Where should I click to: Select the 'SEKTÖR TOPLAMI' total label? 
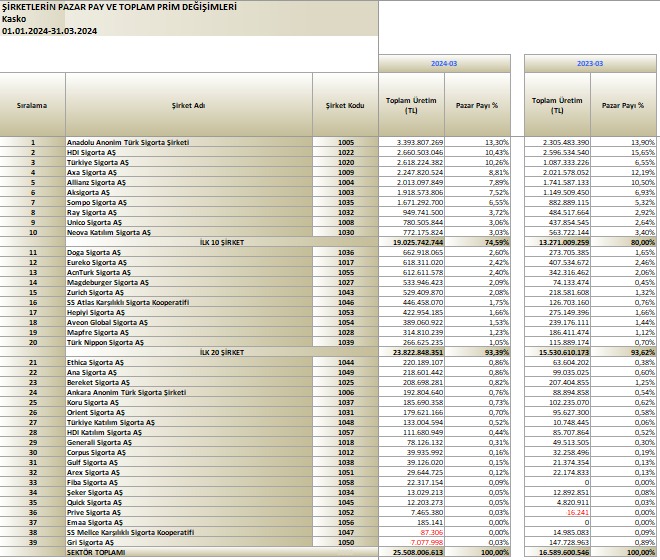(222, 552)
